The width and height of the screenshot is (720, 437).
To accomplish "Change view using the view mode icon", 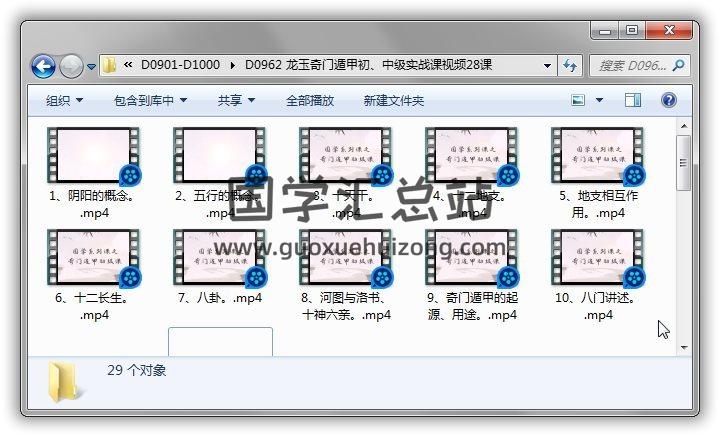I will (x=578, y=100).
